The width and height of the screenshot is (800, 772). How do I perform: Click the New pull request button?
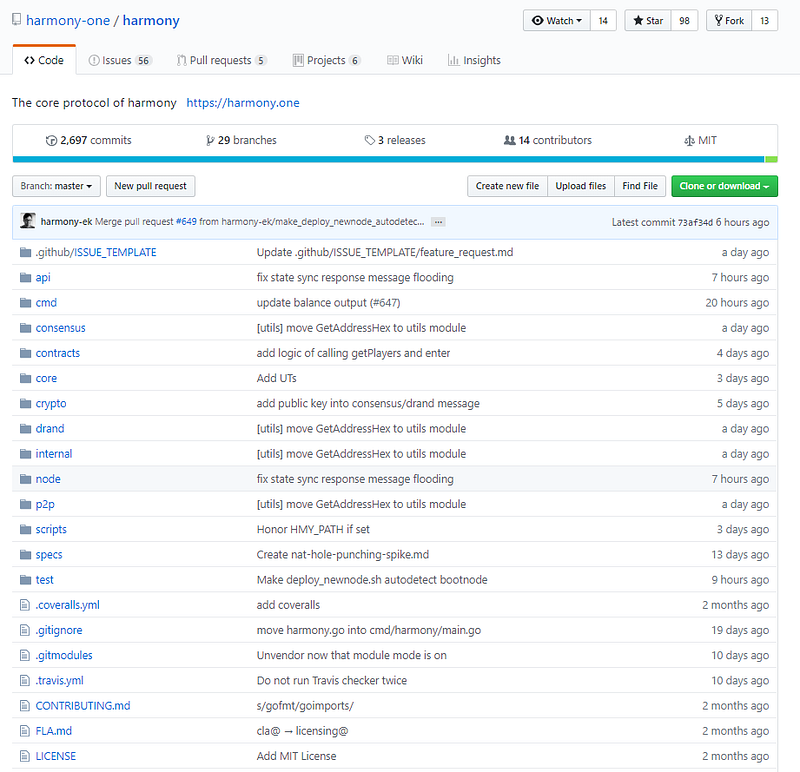151,186
